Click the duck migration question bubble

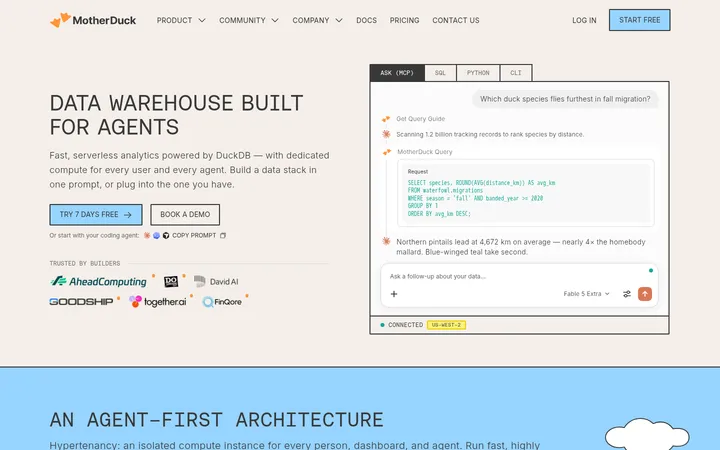[x=565, y=99]
